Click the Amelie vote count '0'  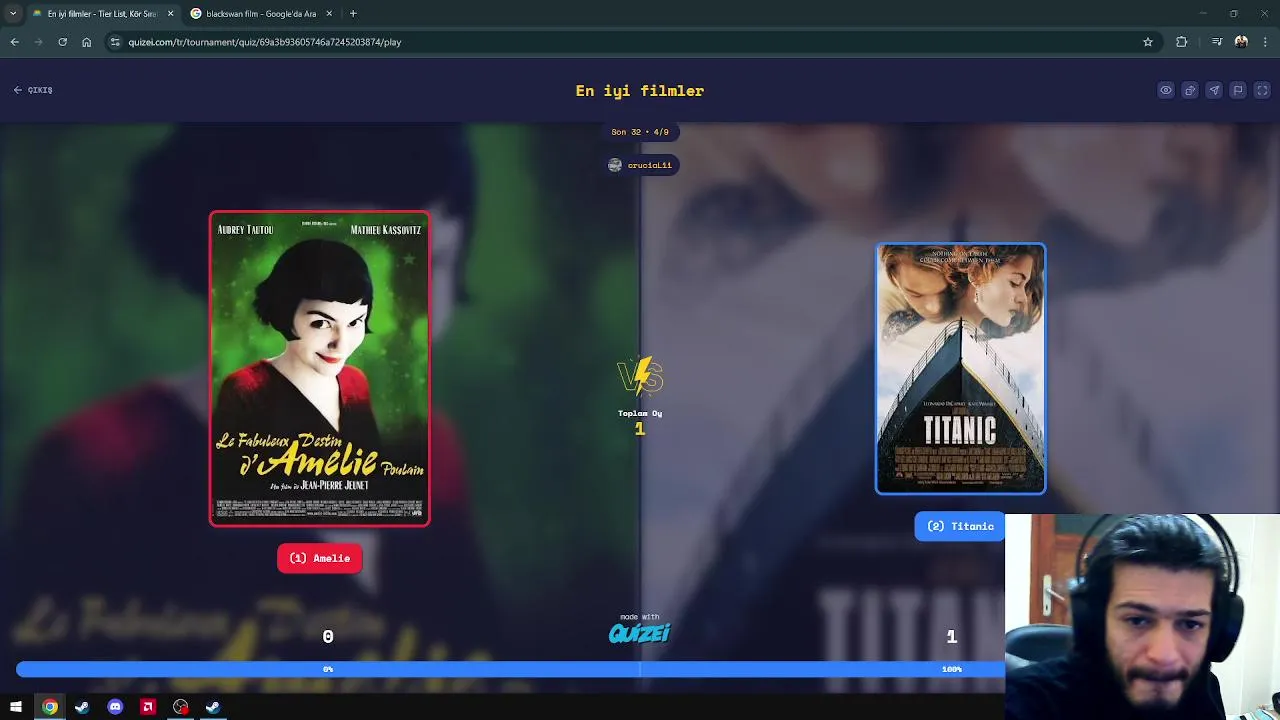(328, 637)
